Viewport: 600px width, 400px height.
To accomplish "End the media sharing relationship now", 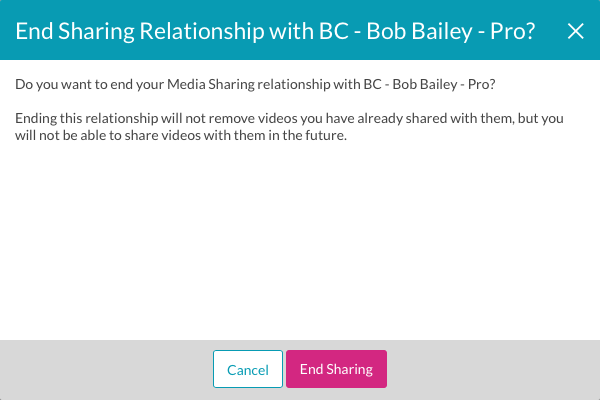I will point(336,369).
